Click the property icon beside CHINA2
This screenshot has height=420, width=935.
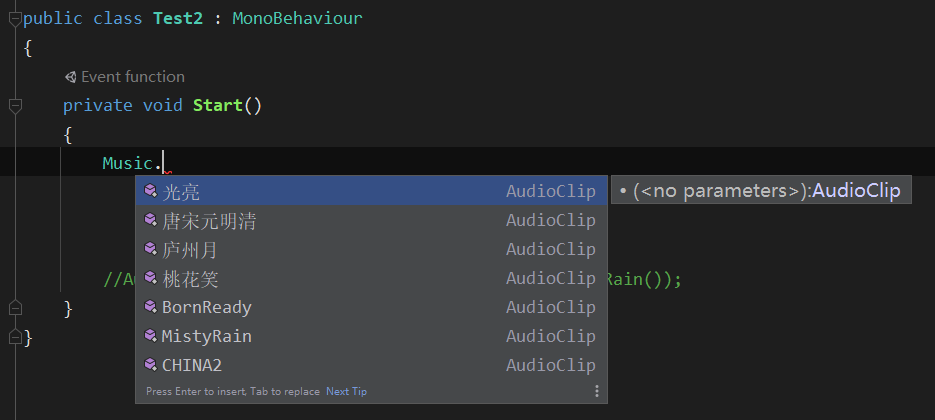point(150,365)
